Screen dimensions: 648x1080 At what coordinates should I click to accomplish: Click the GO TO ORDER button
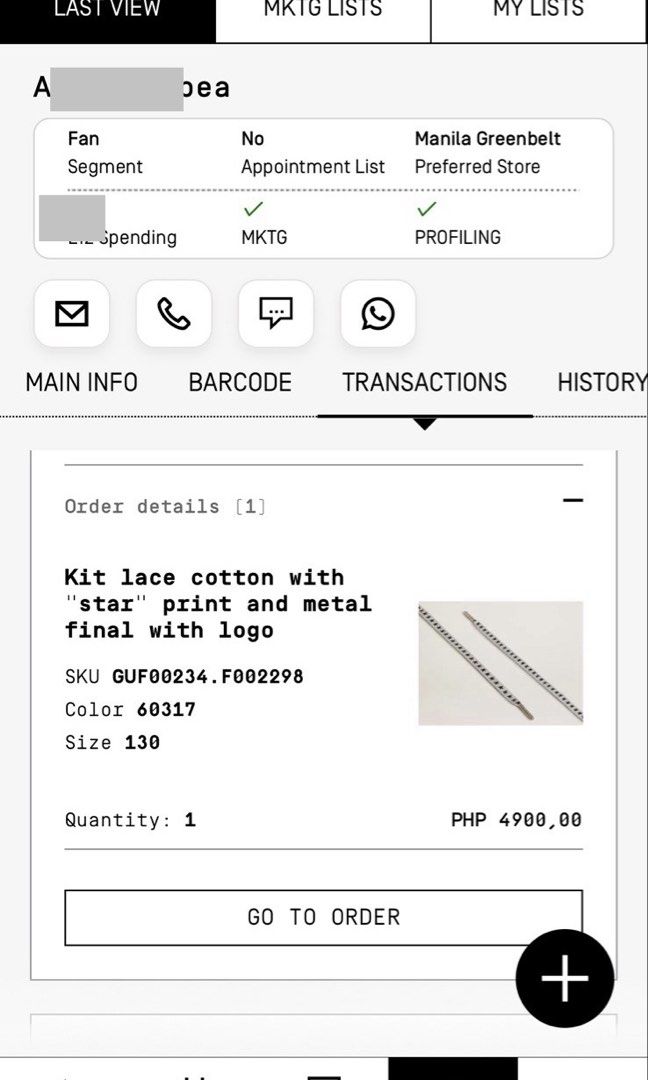(x=324, y=917)
